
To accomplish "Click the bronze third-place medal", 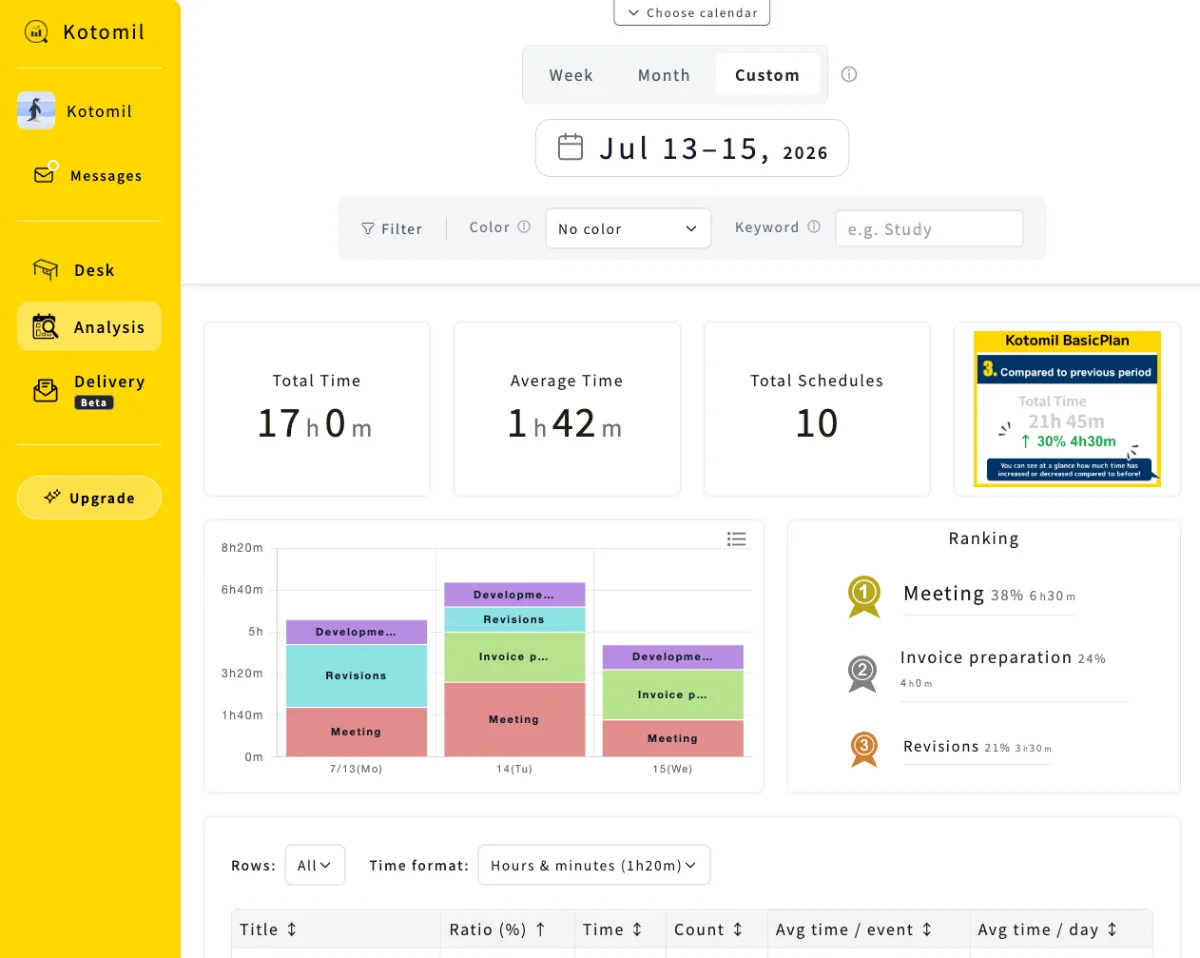I will (864, 748).
